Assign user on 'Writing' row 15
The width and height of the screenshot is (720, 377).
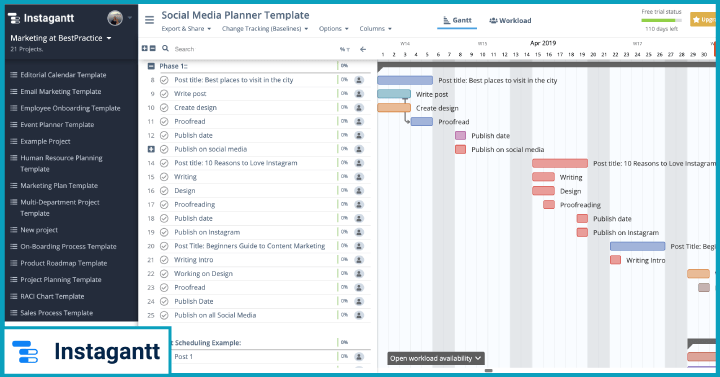[x=359, y=177]
